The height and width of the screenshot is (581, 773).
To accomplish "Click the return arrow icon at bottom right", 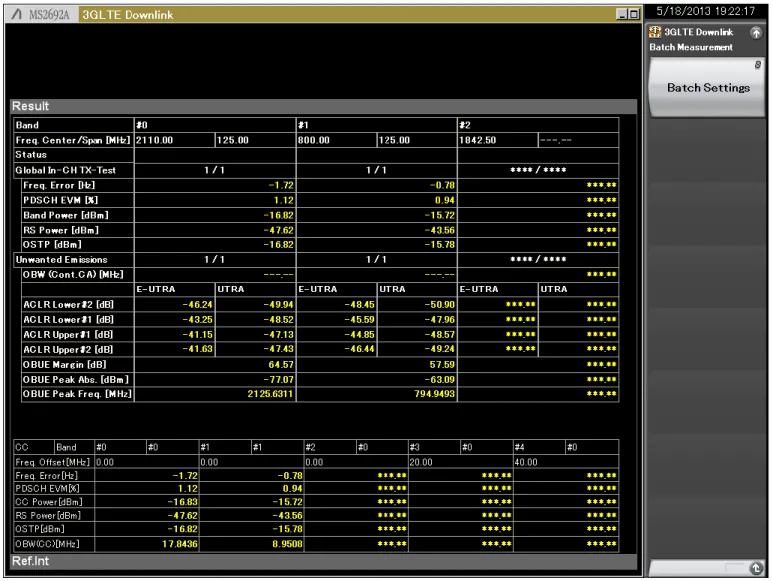I will tap(756, 568).
